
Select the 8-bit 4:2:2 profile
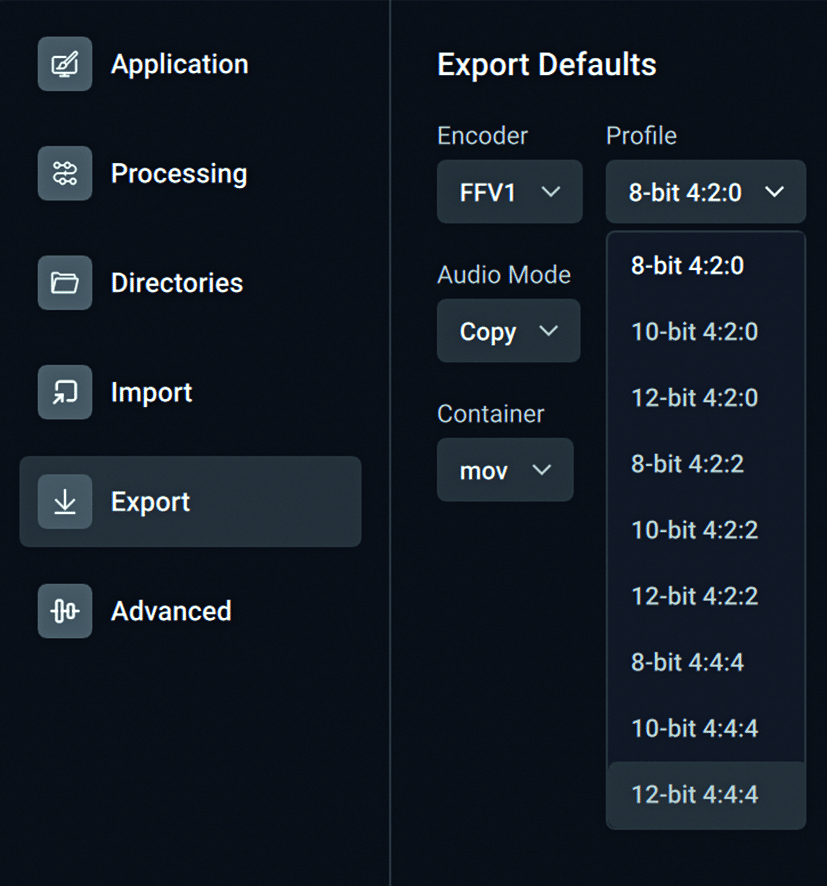click(687, 464)
